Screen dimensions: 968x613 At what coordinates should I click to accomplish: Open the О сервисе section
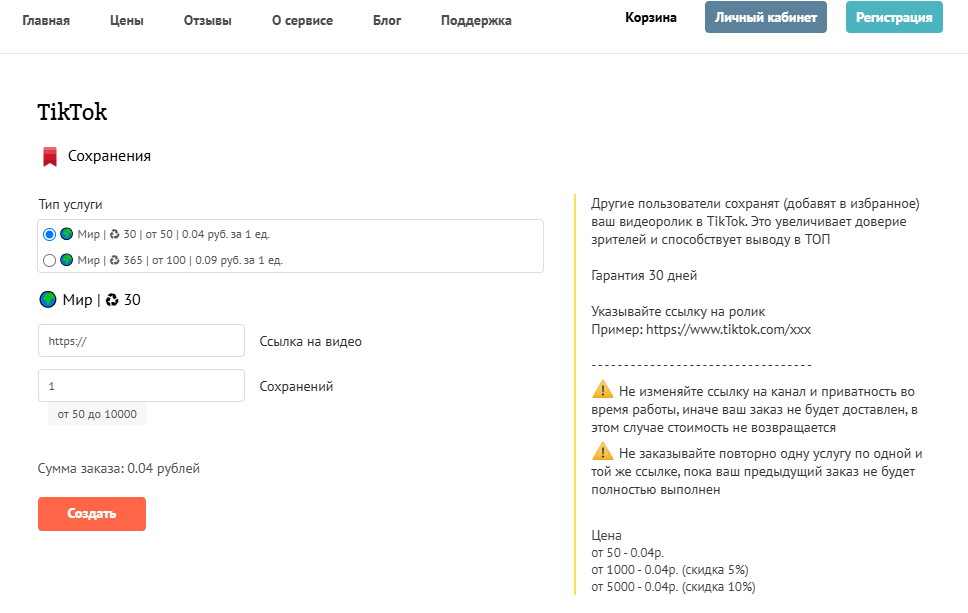[302, 20]
